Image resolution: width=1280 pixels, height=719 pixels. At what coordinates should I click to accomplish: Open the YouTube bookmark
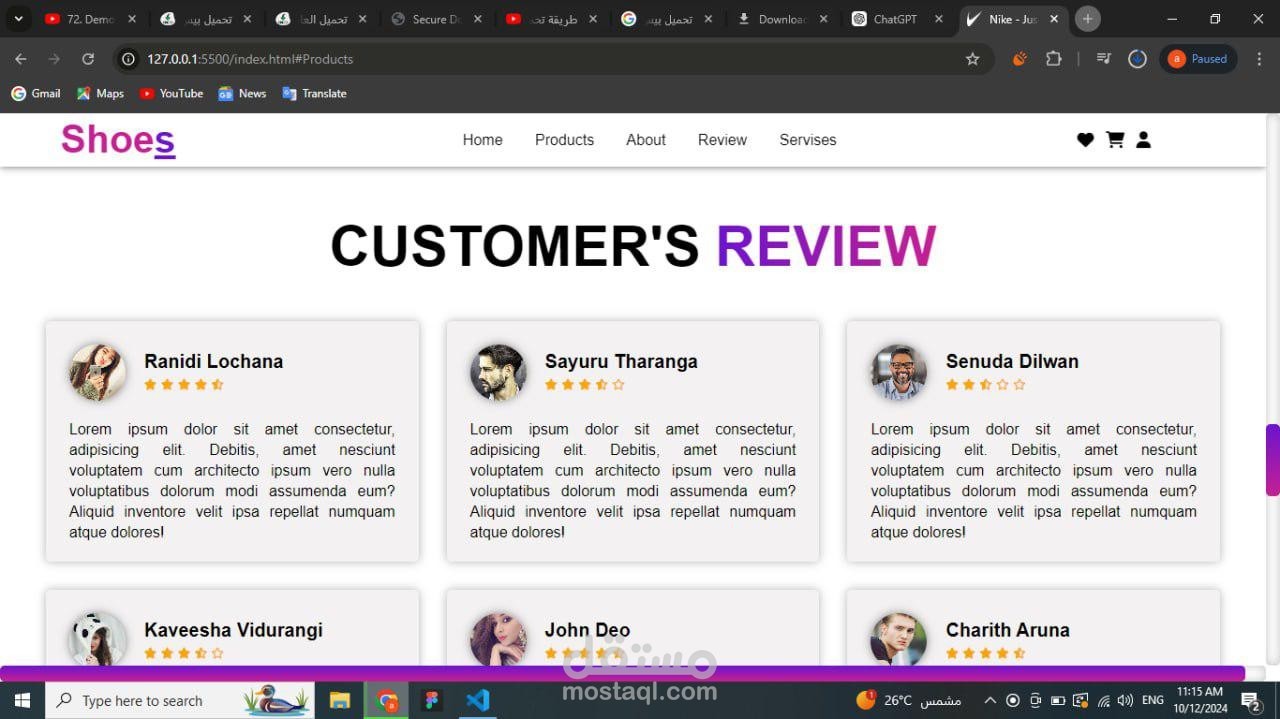point(171,93)
